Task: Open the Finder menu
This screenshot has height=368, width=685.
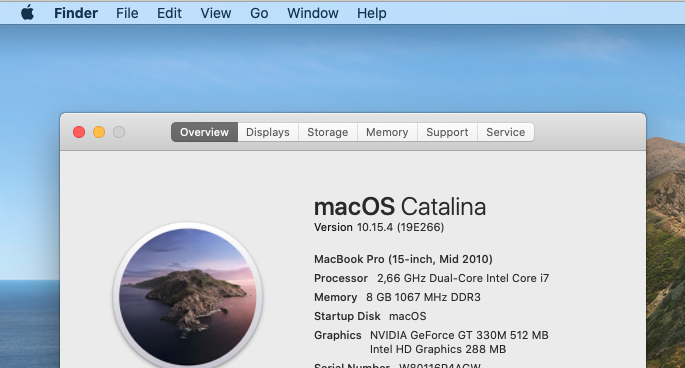Action: [x=76, y=13]
